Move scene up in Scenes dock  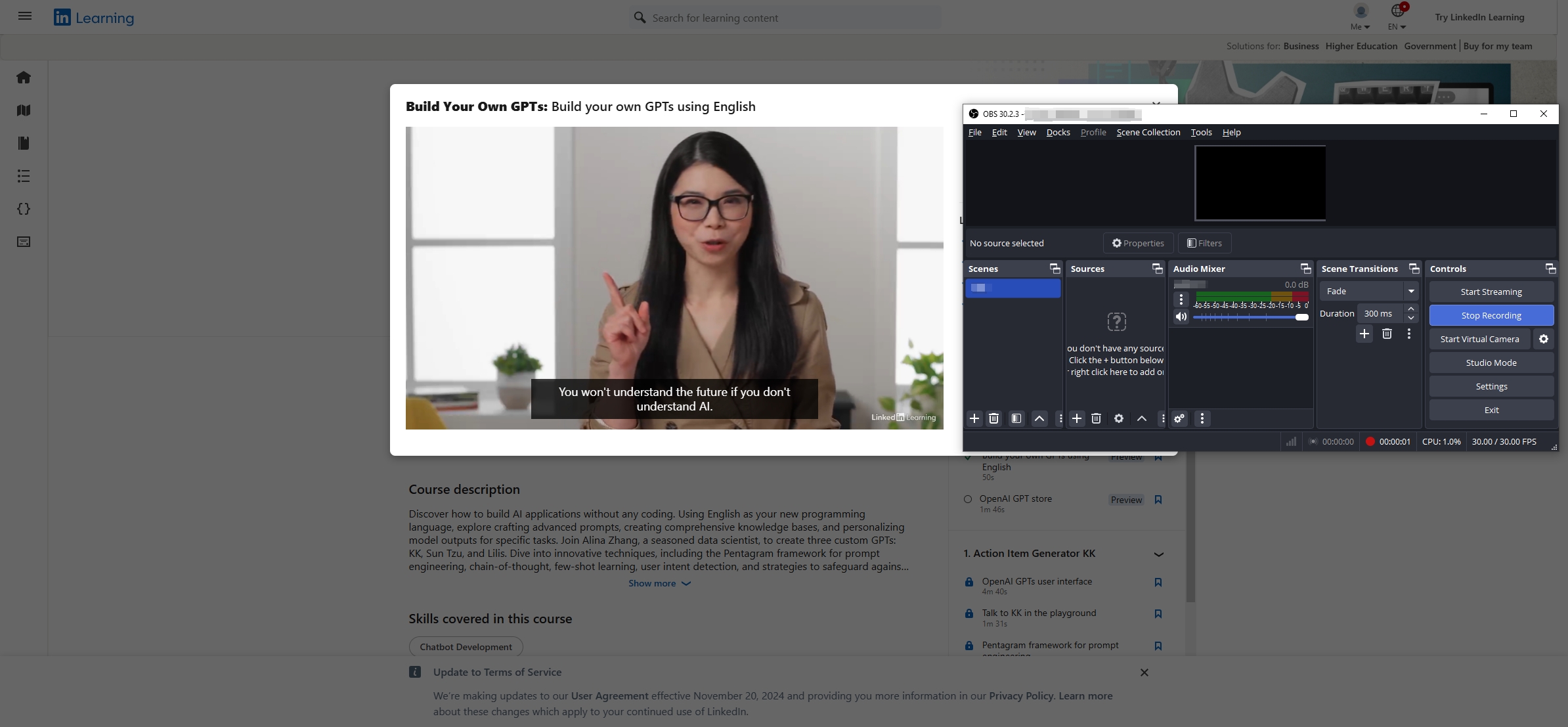(1039, 418)
